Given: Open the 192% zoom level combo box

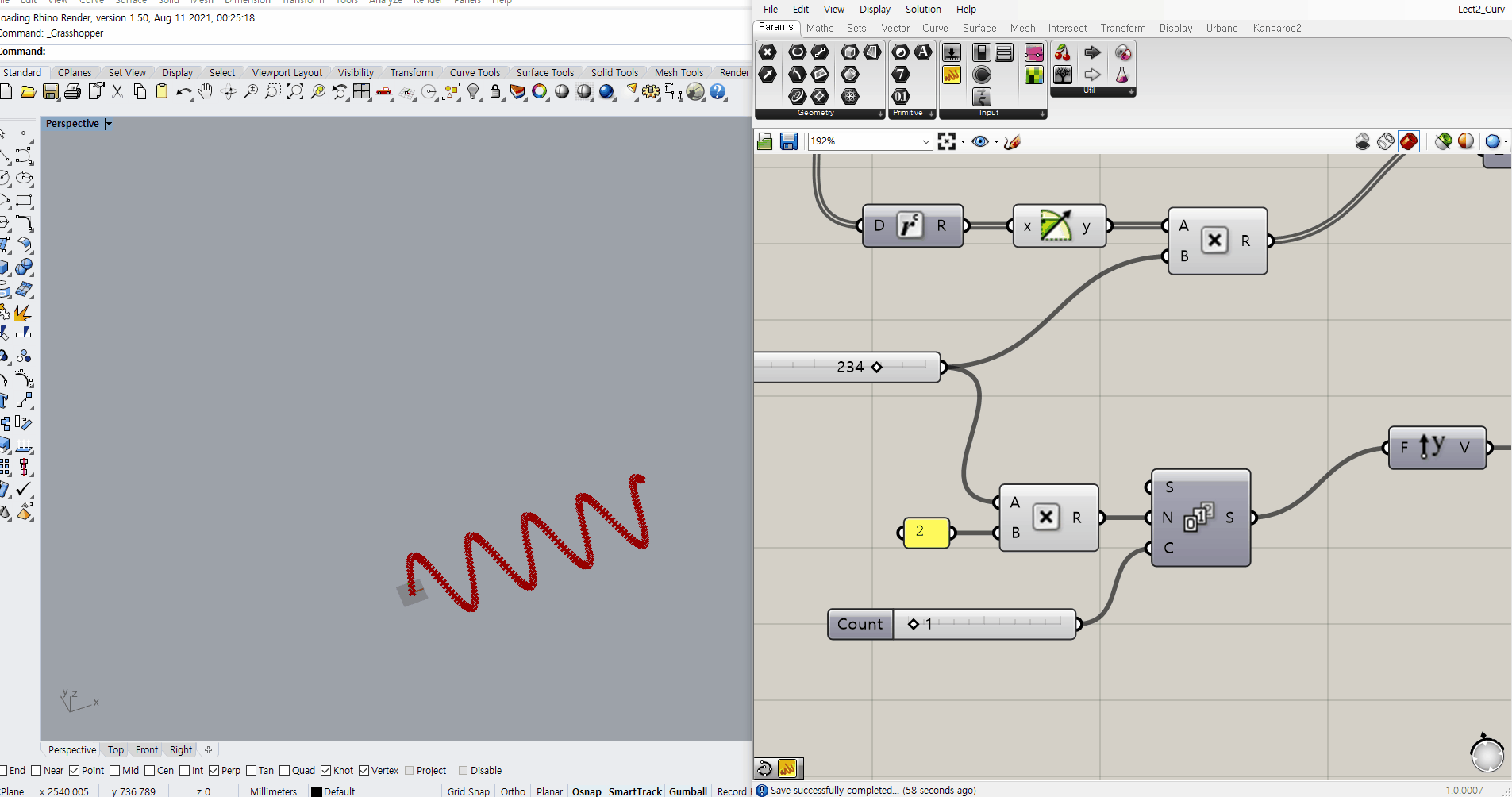Looking at the screenshot, I should click(869, 141).
